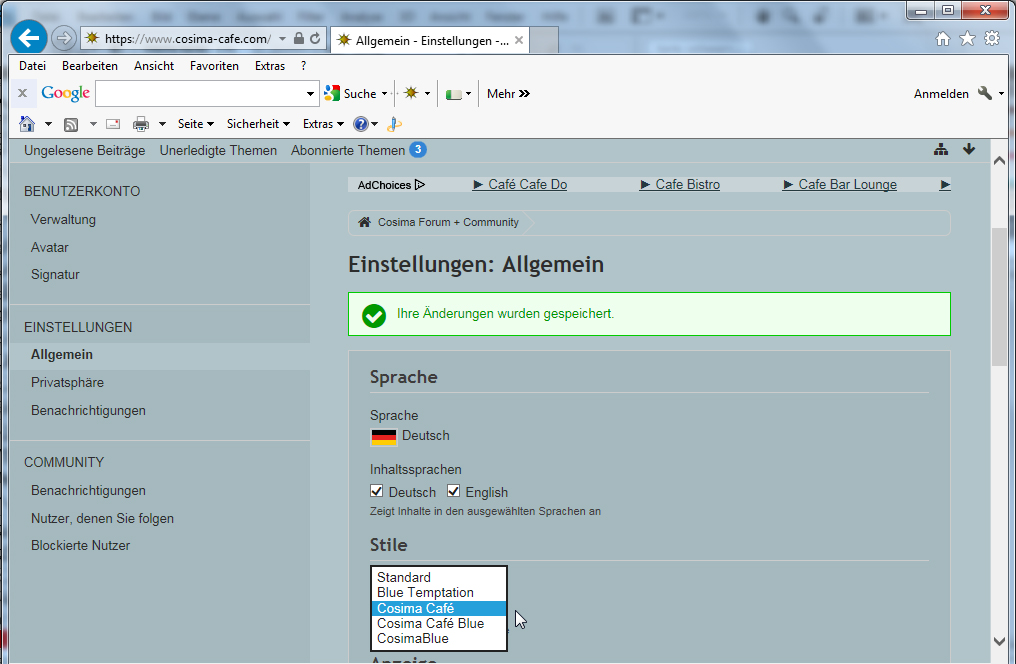The height and width of the screenshot is (664, 1016).
Task: Open the Ansicht menu
Action: coord(153,66)
